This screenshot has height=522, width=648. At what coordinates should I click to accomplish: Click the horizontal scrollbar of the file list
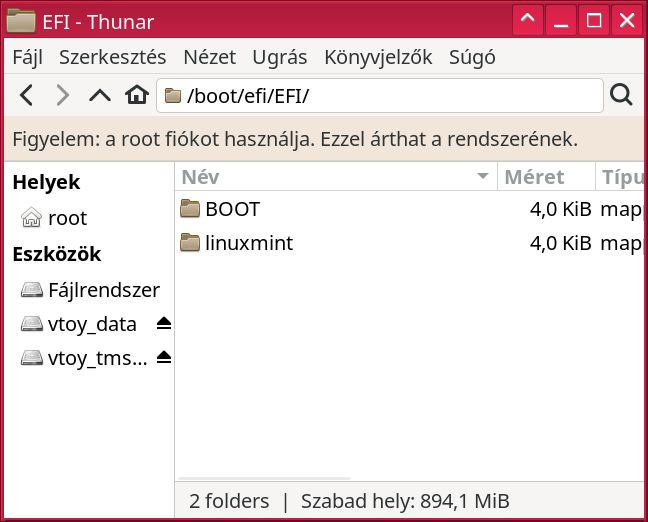[264, 478]
